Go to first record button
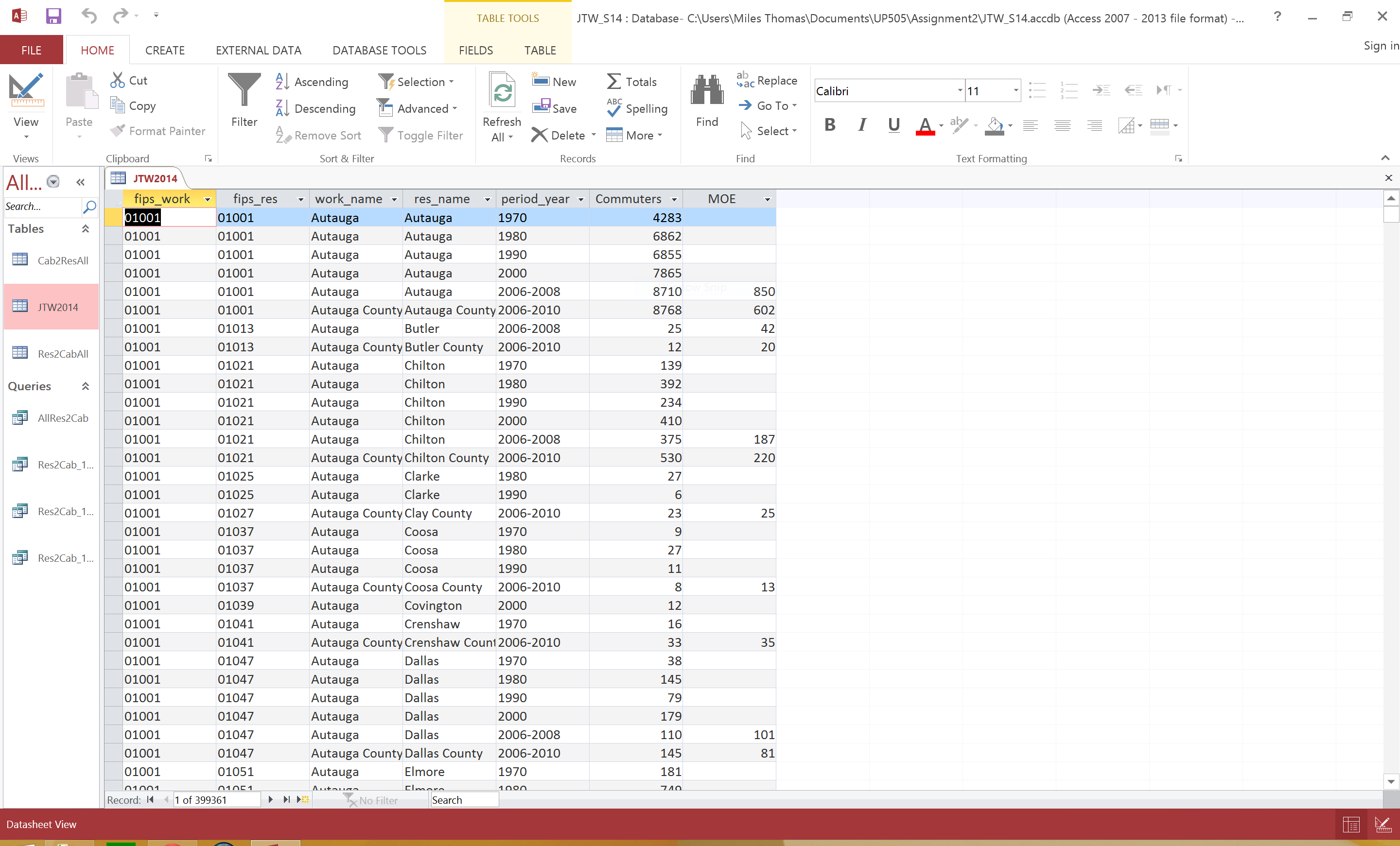1400x846 pixels. [151, 799]
